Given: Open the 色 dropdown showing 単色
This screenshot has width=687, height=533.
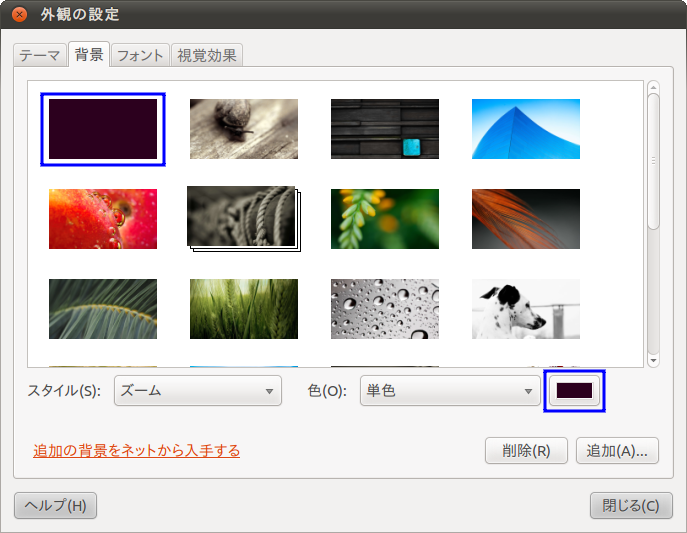Looking at the screenshot, I should click(x=450, y=391).
